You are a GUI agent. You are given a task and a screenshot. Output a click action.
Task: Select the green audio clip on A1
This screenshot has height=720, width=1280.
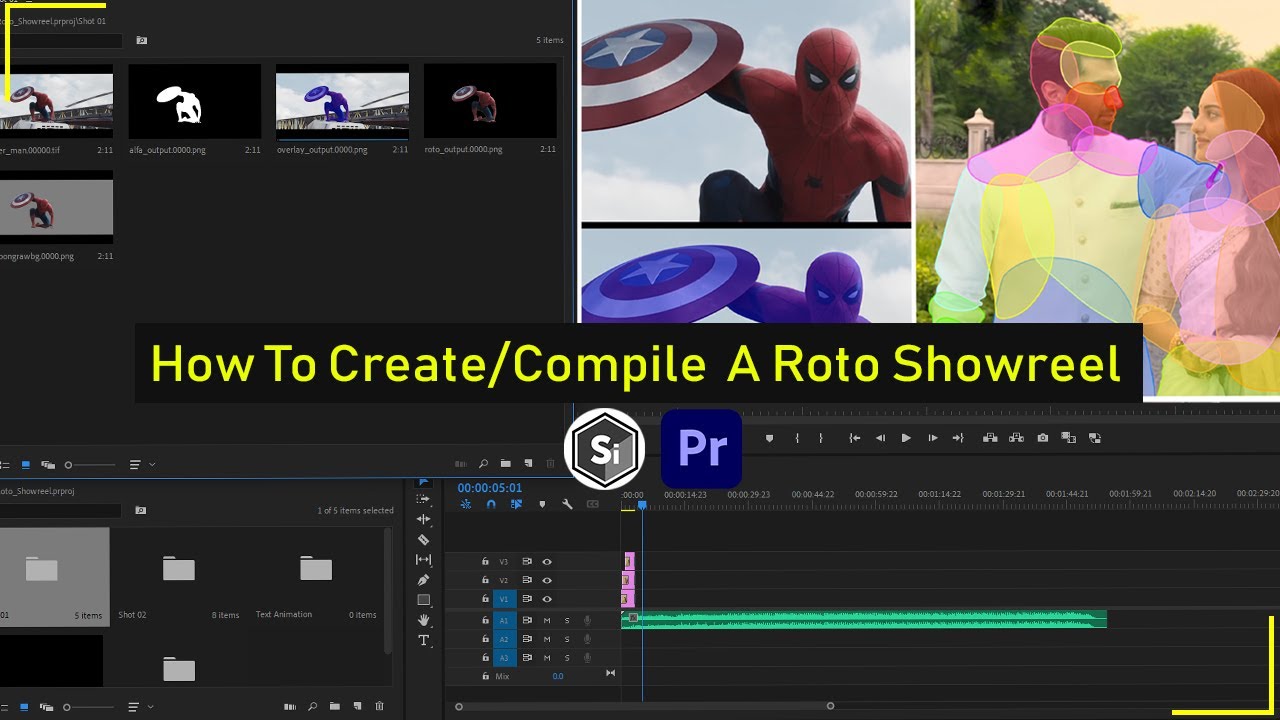864,619
